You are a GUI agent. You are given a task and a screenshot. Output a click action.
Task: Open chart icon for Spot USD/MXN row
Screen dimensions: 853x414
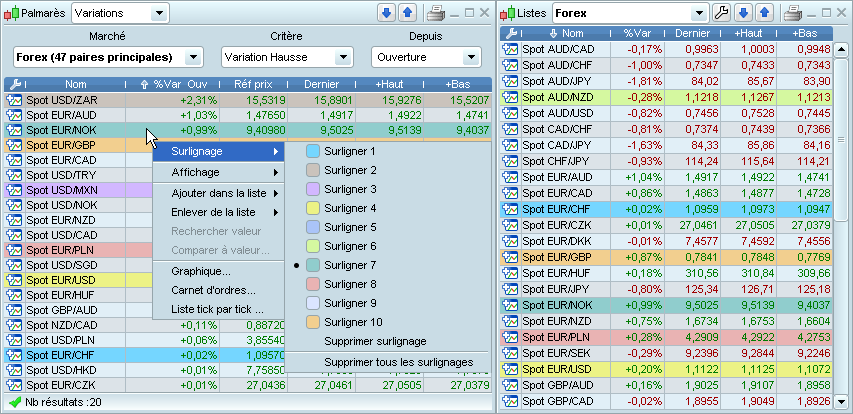[15, 190]
